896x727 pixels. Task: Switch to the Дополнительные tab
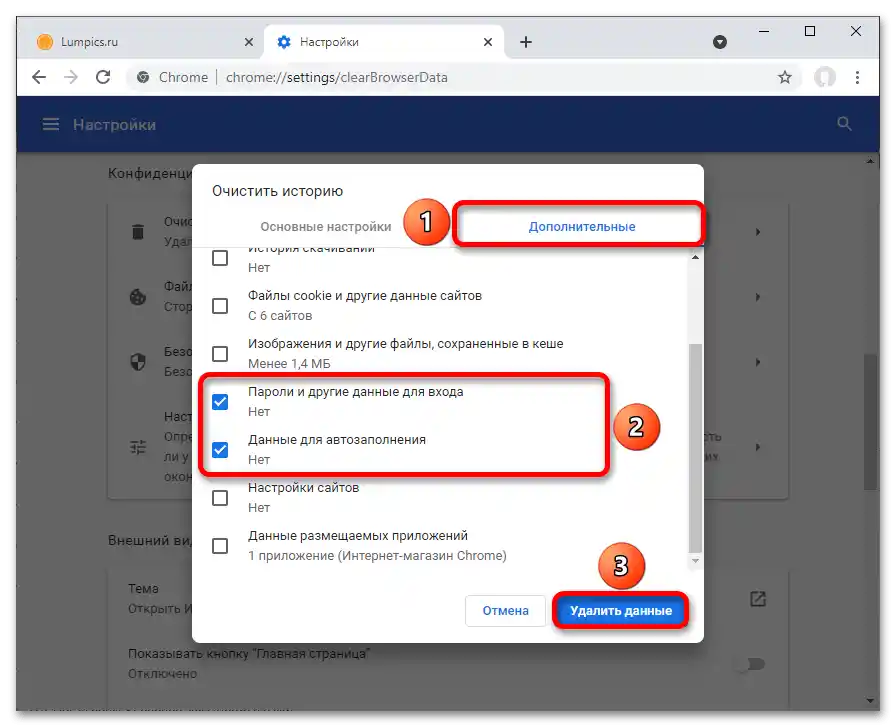(x=581, y=226)
